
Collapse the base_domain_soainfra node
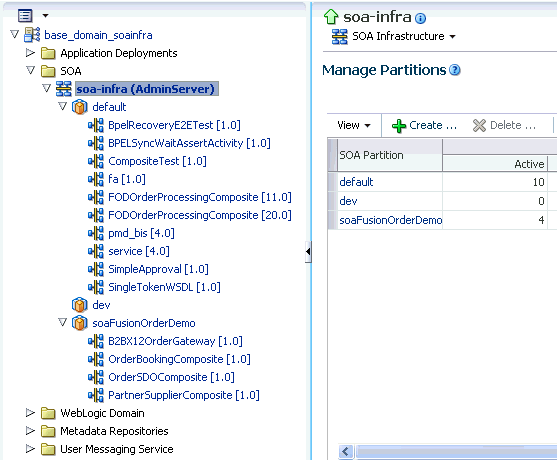pyautogui.click(x=15, y=34)
